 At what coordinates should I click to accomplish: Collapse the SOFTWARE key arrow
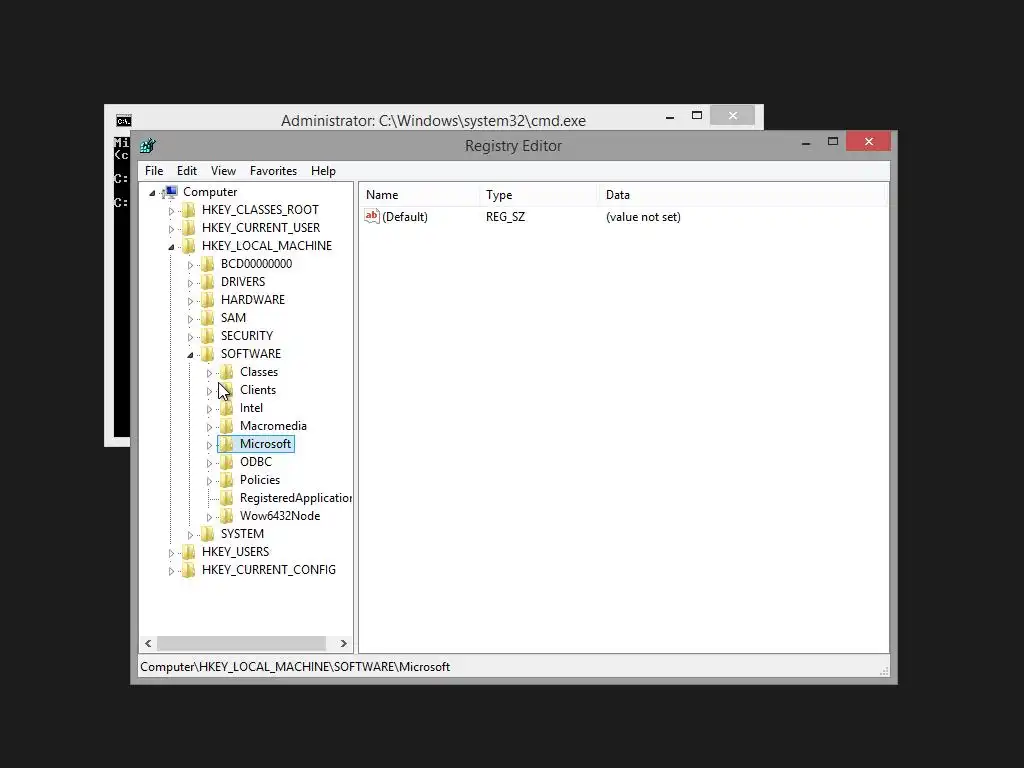tap(190, 355)
